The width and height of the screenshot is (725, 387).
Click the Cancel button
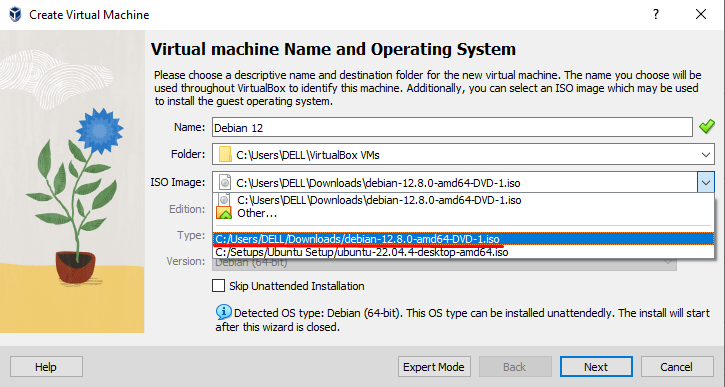[x=677, y=367]
